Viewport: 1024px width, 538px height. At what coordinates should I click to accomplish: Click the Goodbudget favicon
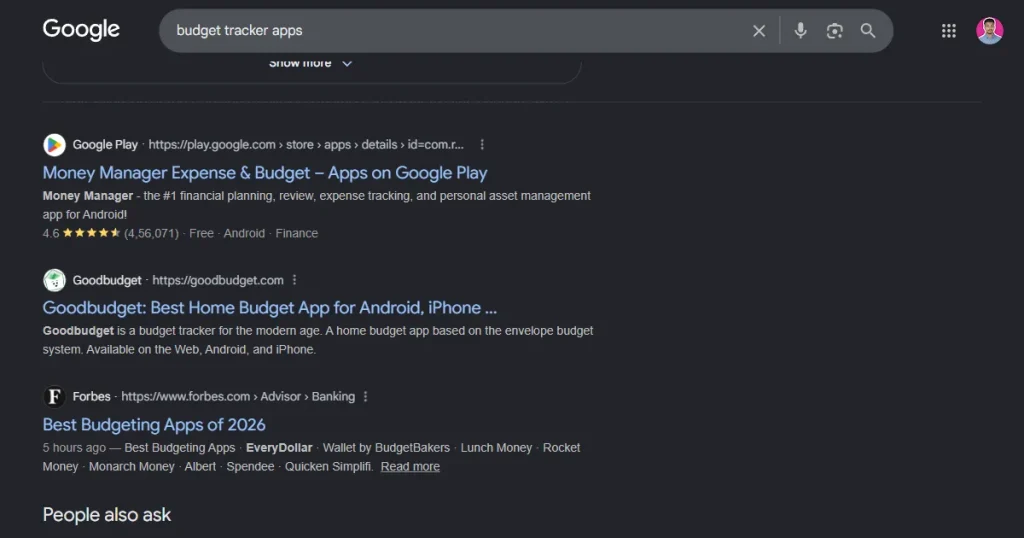54,280
